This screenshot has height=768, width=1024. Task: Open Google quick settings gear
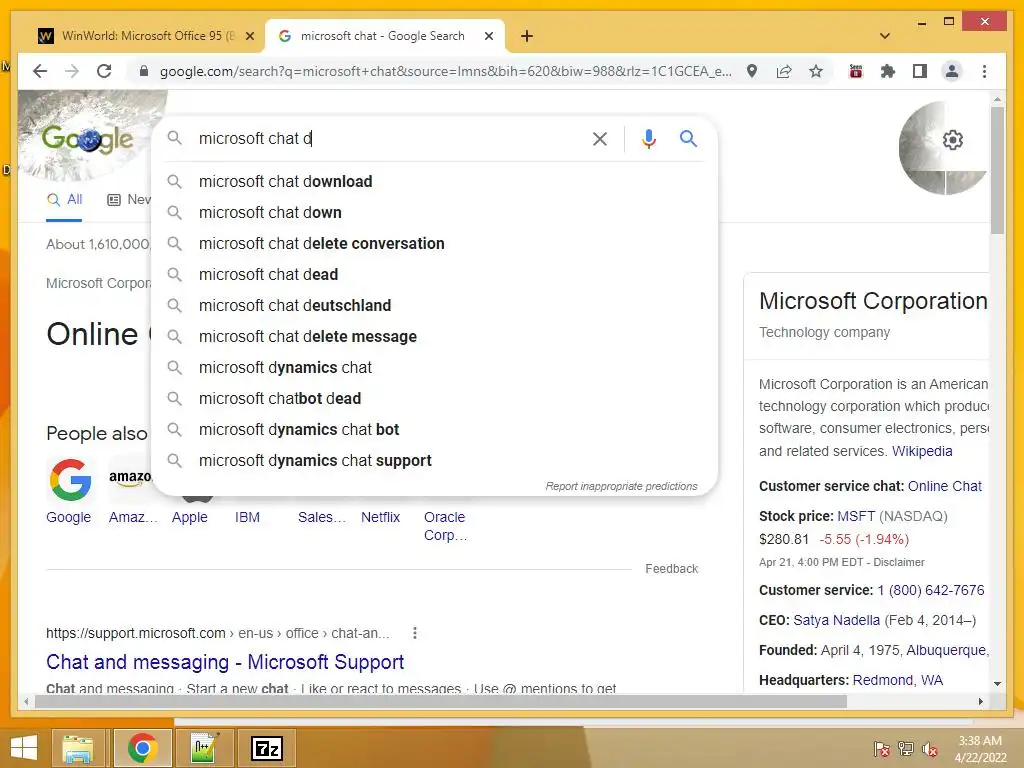coord(953,140)
